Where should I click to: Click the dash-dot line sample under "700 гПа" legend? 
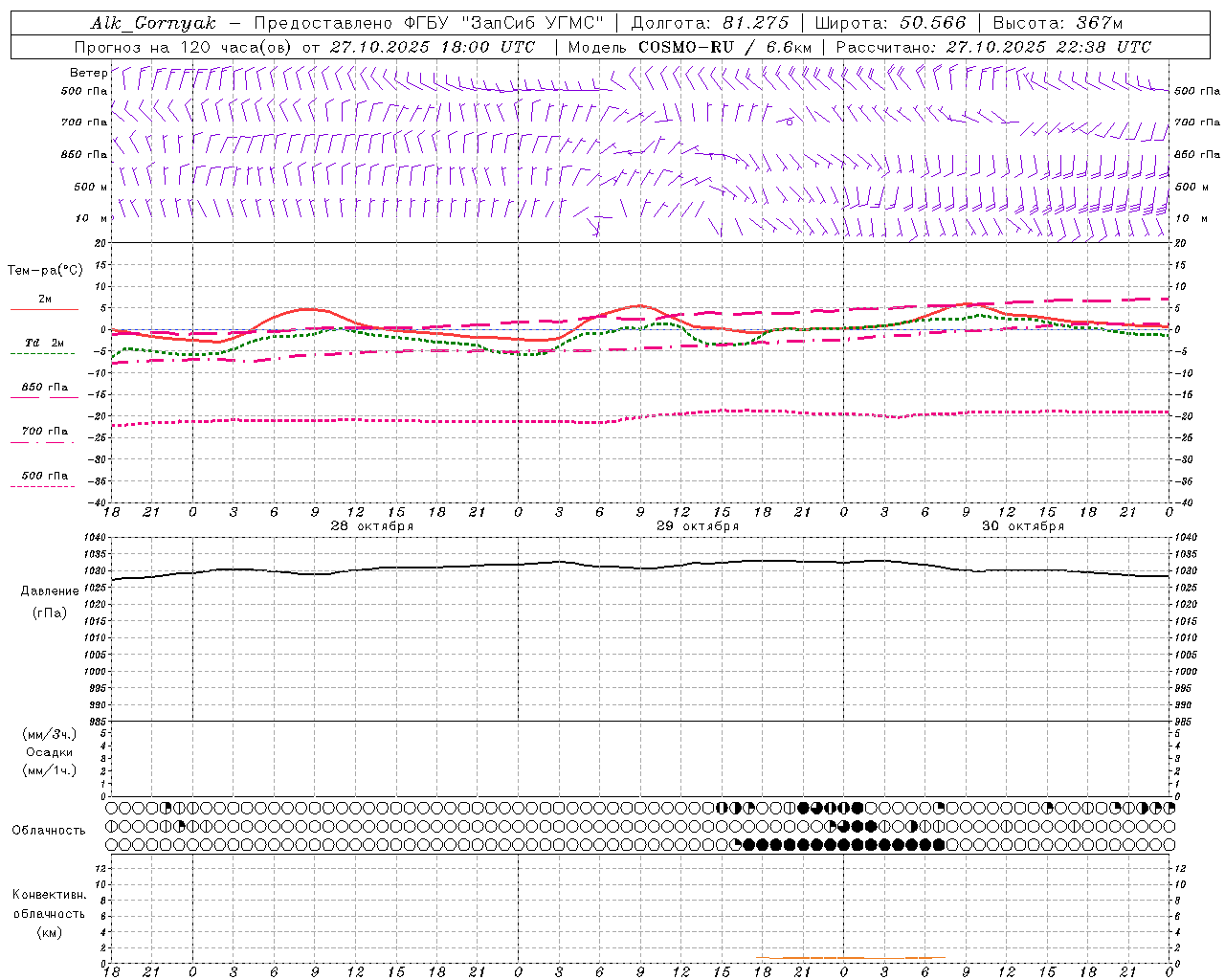(x=42, y=442)
